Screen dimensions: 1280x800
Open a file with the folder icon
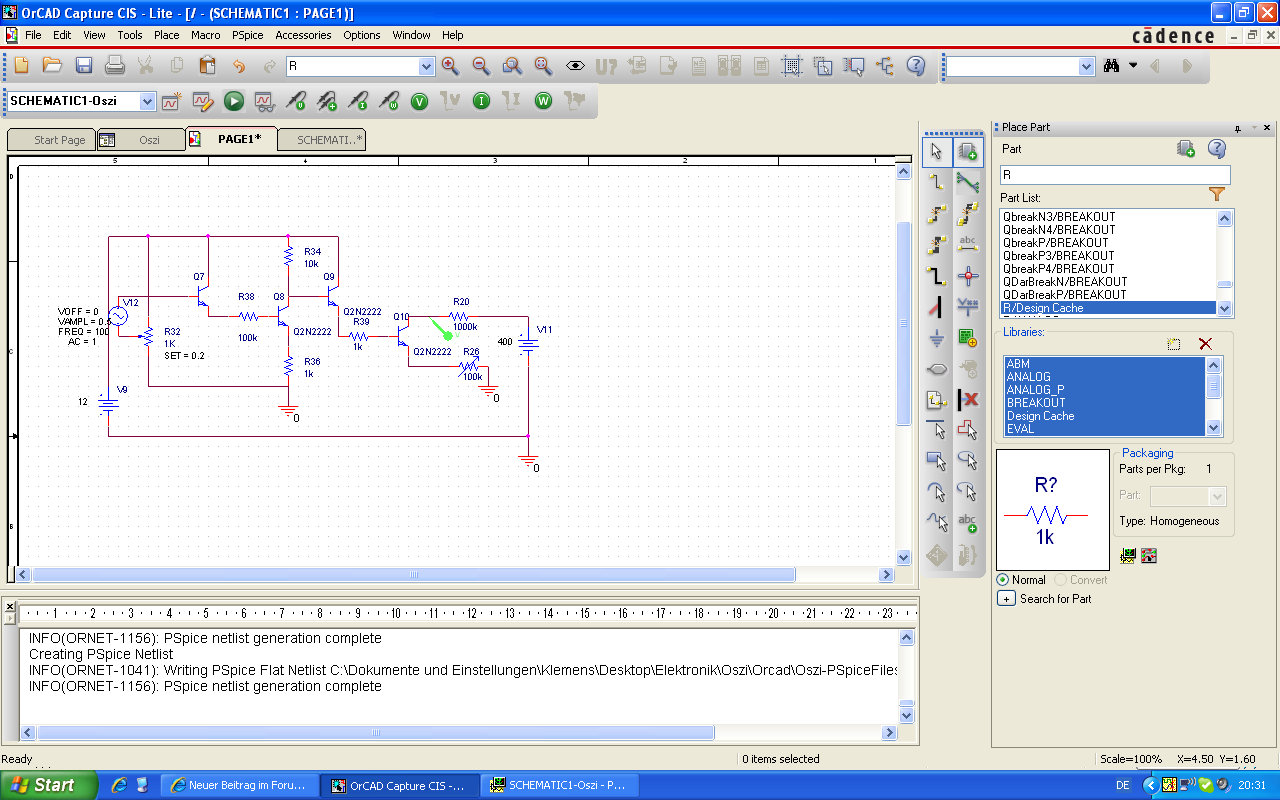(x=53, y=66)
